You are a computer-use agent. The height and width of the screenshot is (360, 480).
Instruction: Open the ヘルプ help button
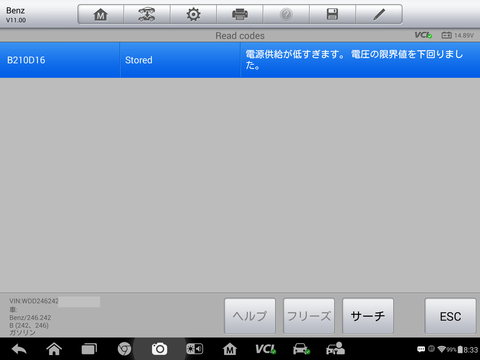pos(250,316)
